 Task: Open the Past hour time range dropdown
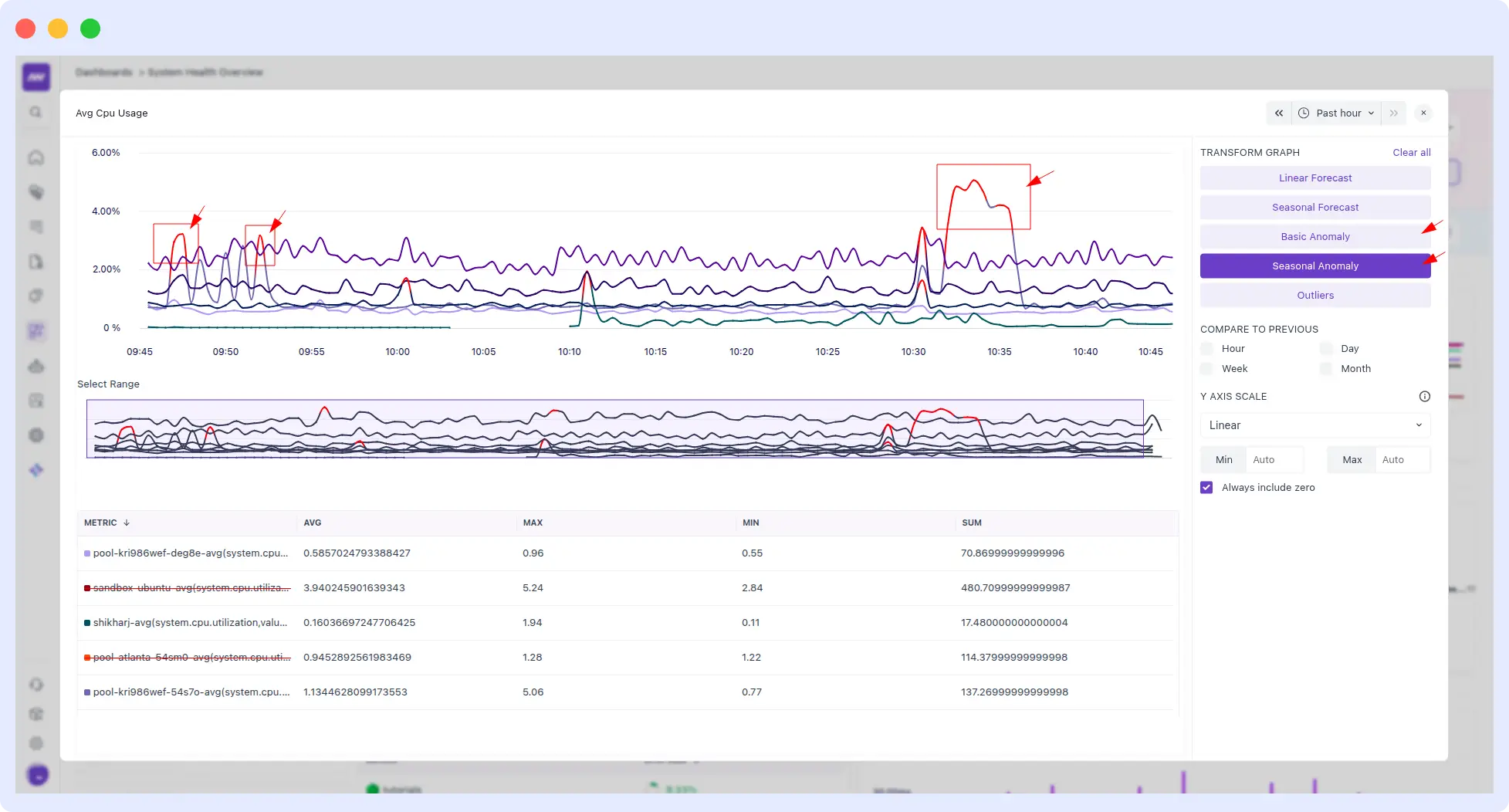(1343, 113)
